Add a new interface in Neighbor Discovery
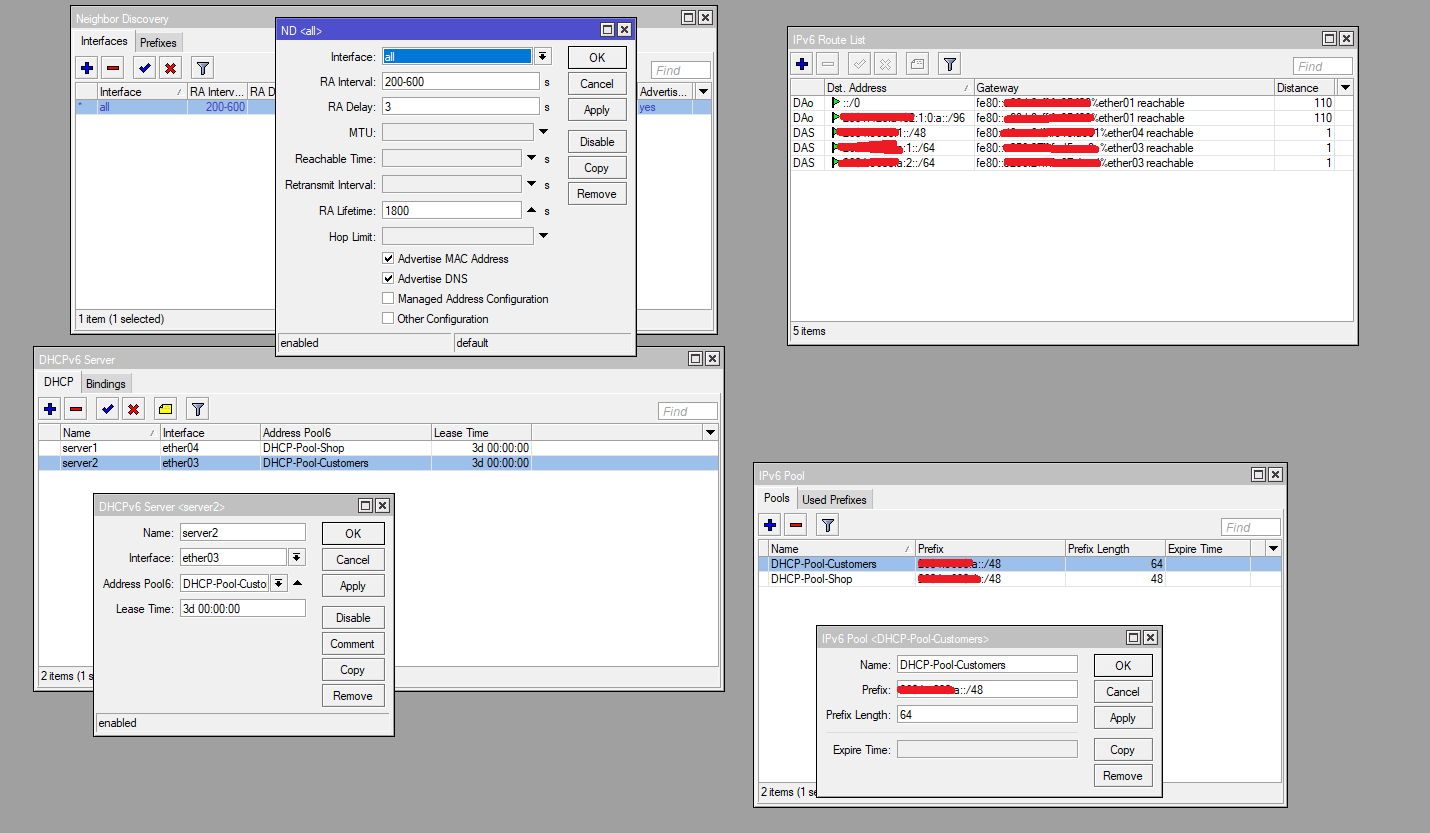1430x833 pixels. [87, 67]
